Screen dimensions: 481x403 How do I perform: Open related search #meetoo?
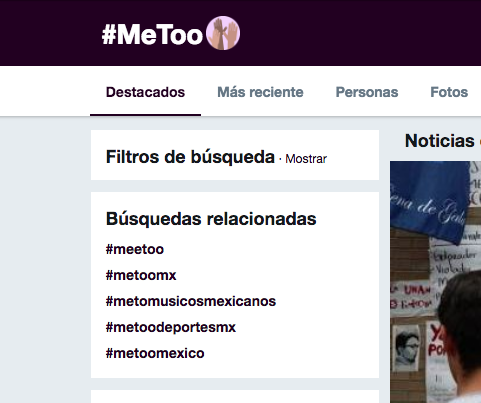[x=135, y=249]
